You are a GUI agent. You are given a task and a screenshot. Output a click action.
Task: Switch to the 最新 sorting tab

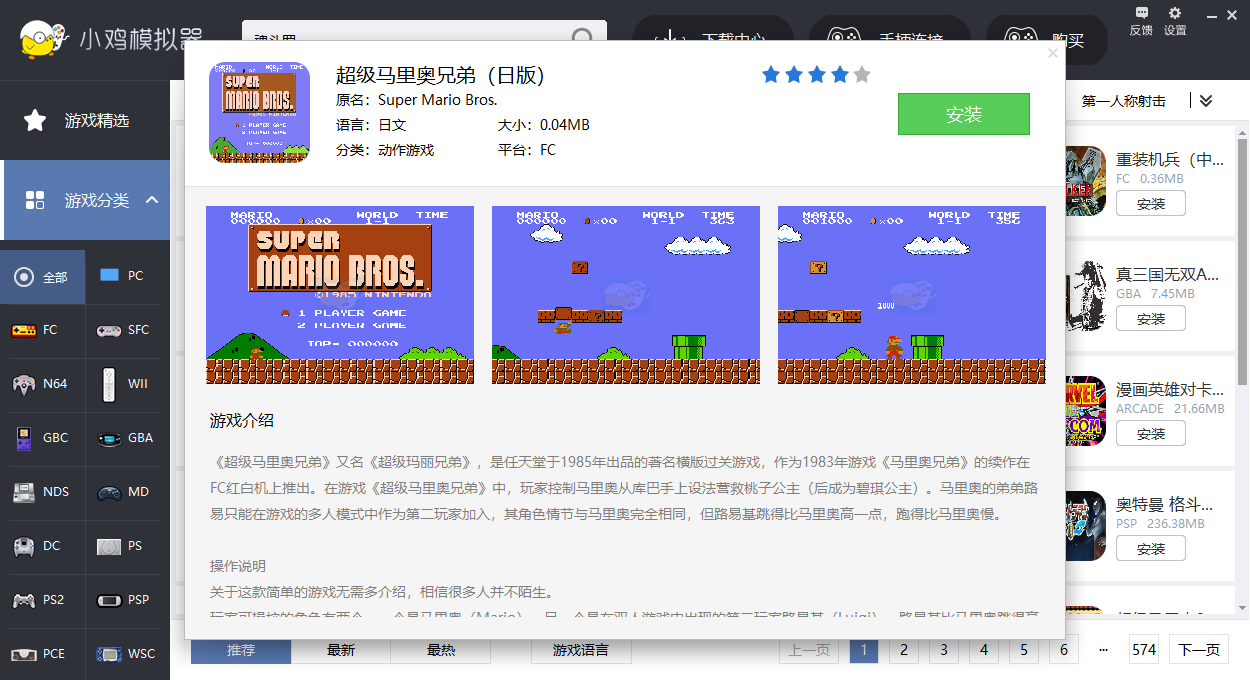341,650
